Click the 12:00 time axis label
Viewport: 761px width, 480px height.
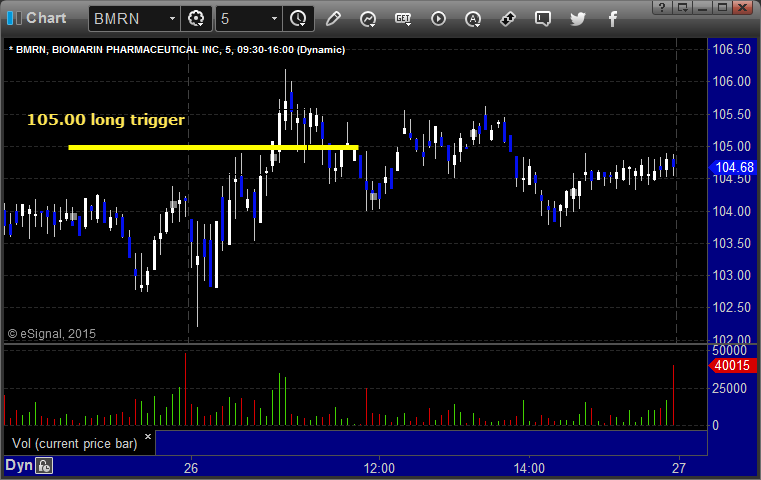(379, 468)
